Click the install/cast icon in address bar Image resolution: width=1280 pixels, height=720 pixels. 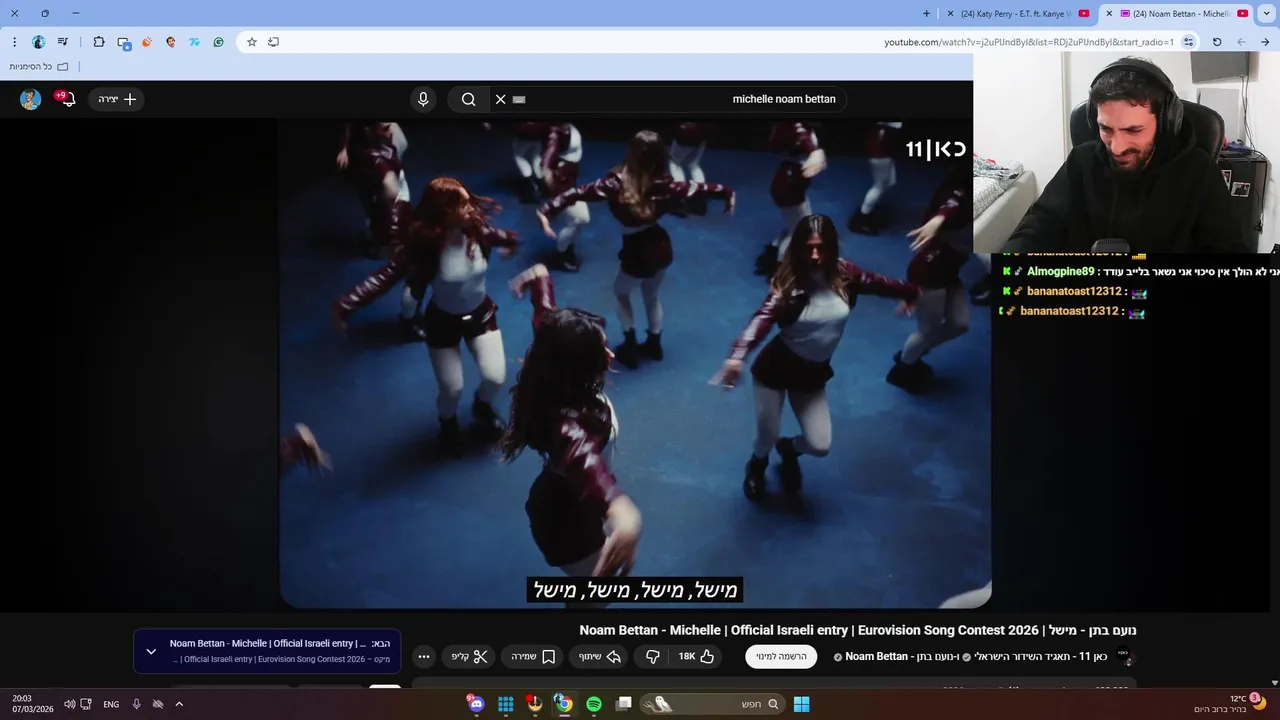click(273, 42)
